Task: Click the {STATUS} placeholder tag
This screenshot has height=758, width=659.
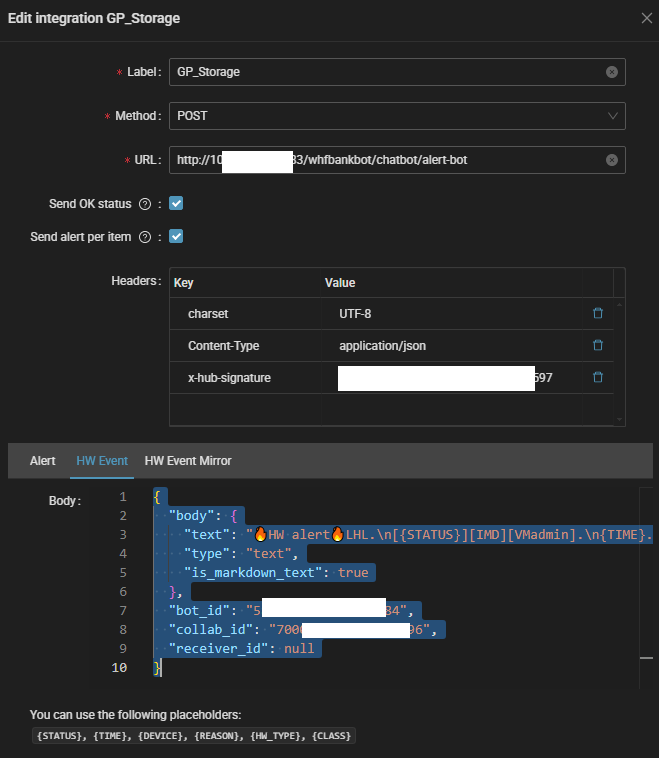Action: click(58, 736)
